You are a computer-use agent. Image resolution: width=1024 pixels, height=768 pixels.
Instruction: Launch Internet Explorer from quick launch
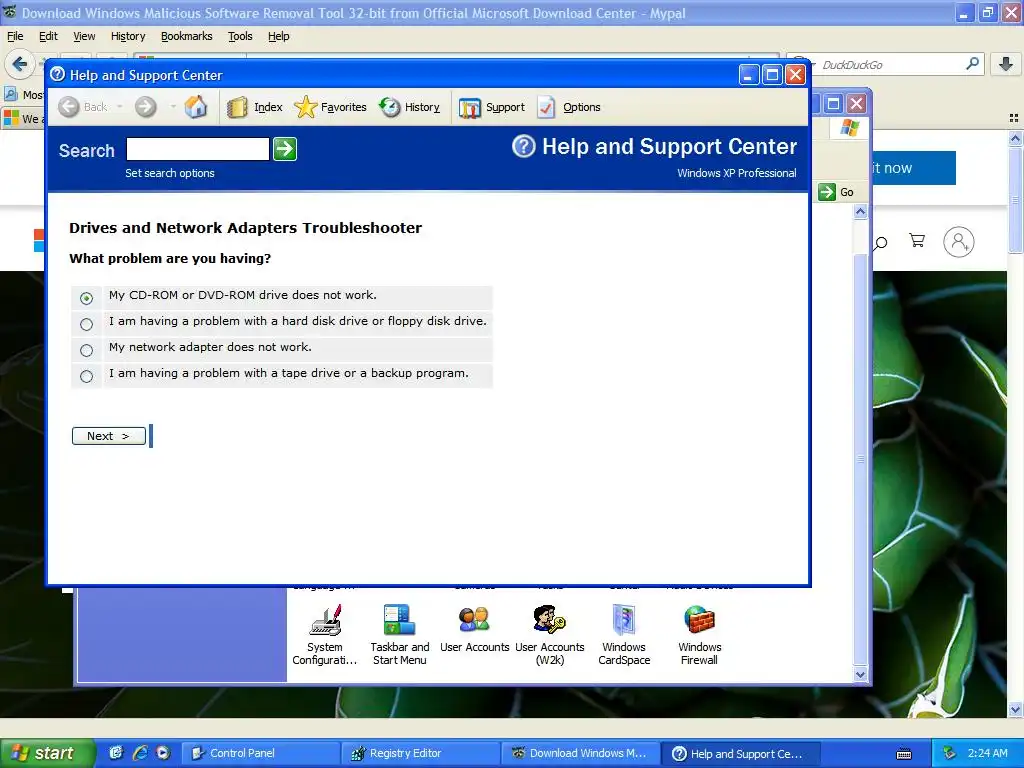[140, 753]
